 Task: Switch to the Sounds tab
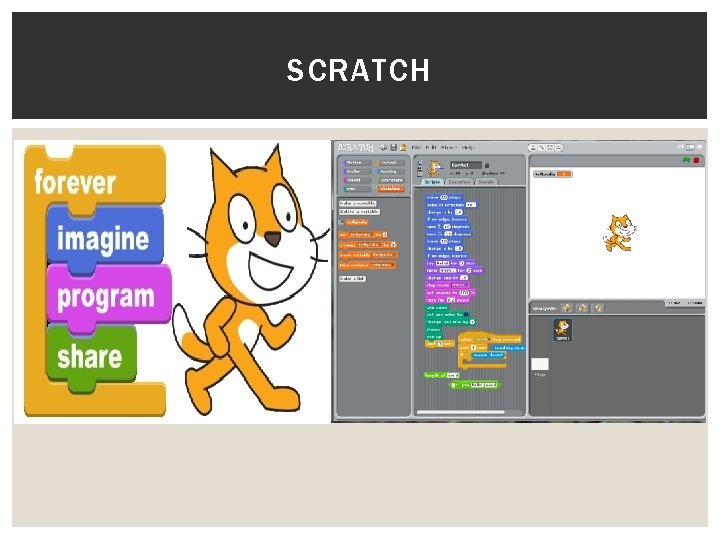(486, 182)
